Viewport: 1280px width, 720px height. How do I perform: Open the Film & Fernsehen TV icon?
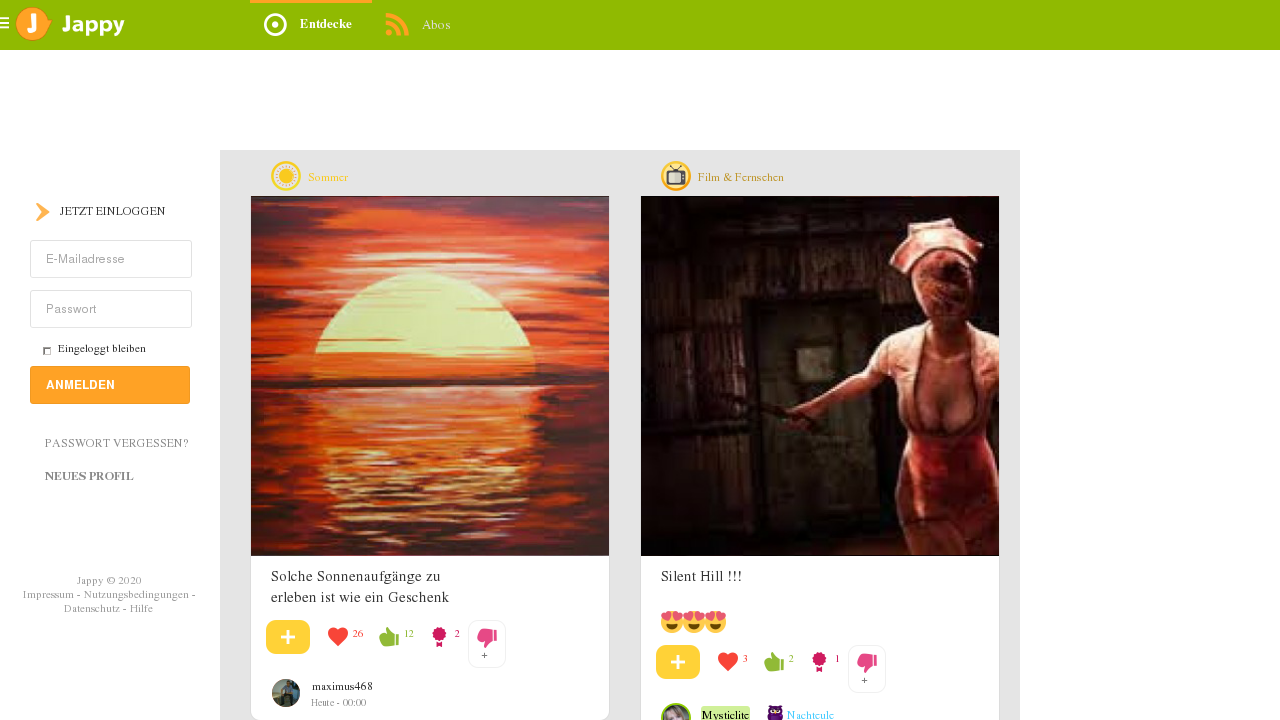point(676,176)
